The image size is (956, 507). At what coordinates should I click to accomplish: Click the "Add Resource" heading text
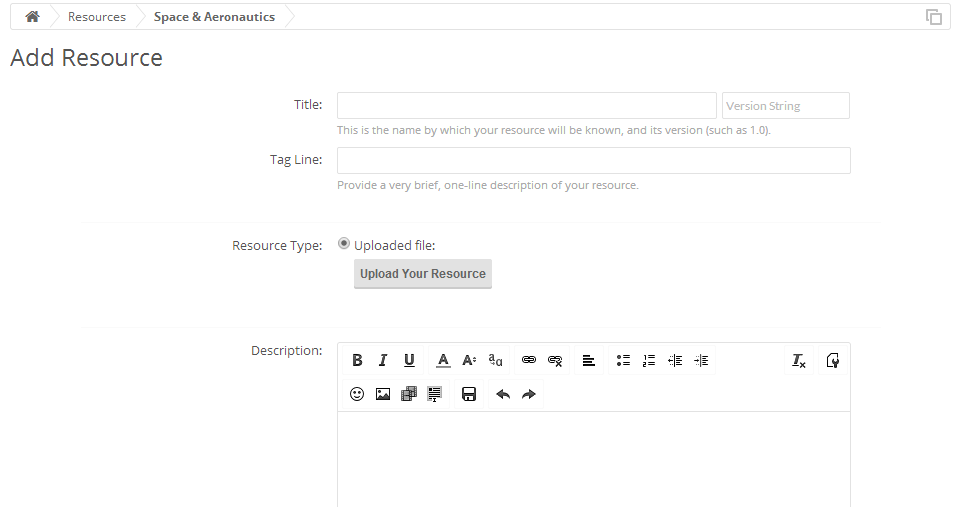[x=87, y=58]
